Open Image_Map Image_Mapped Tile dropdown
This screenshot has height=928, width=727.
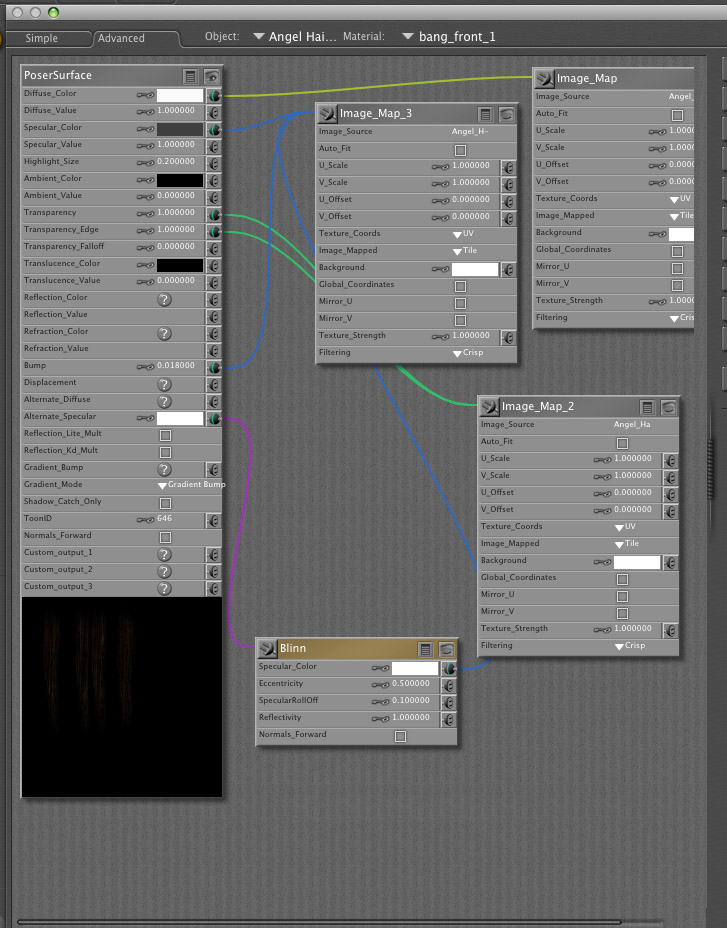[681, 216]
